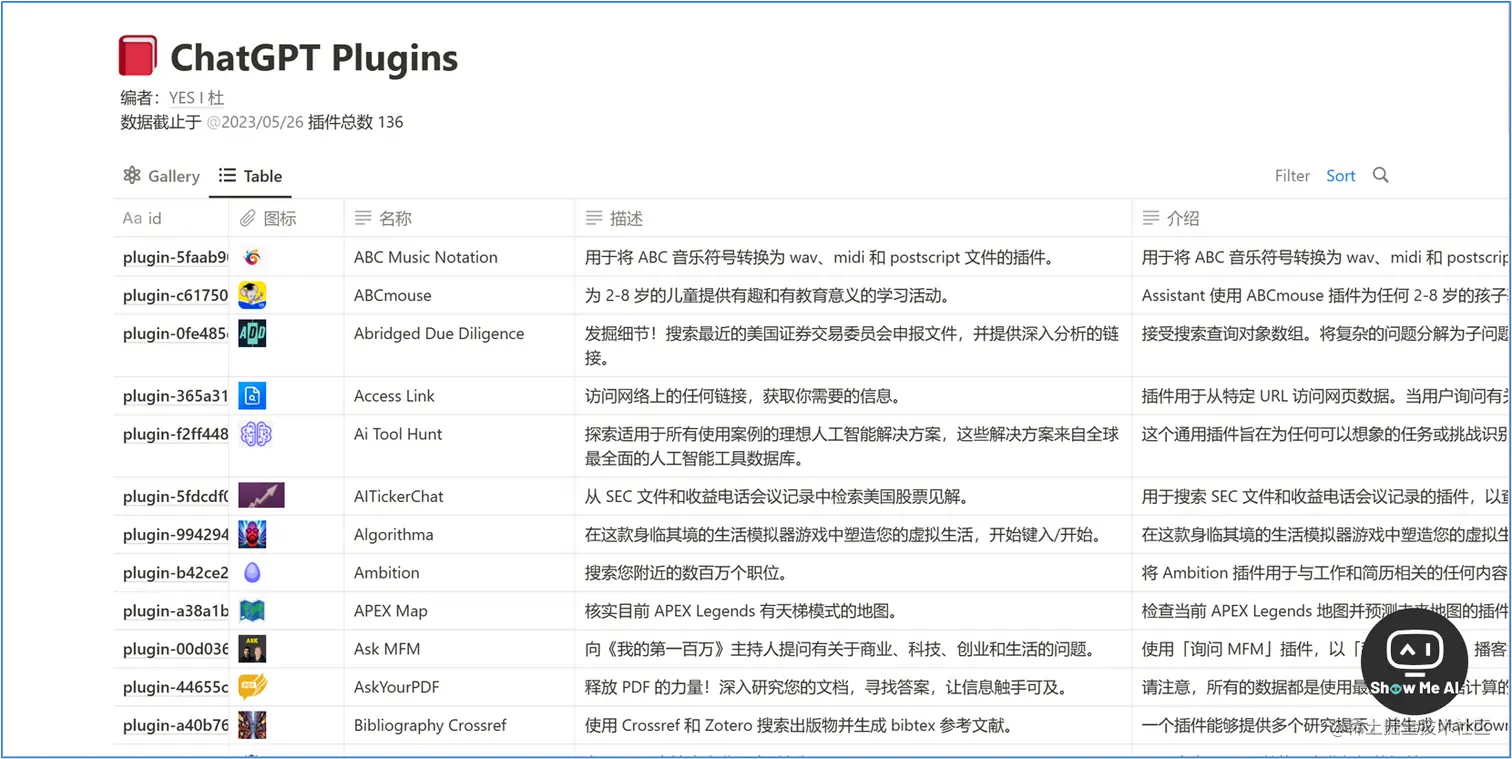Click the plugin-a40b76 id cell
The width and height of the screenshot is (1512, 759).
click(x=171, y=725)
